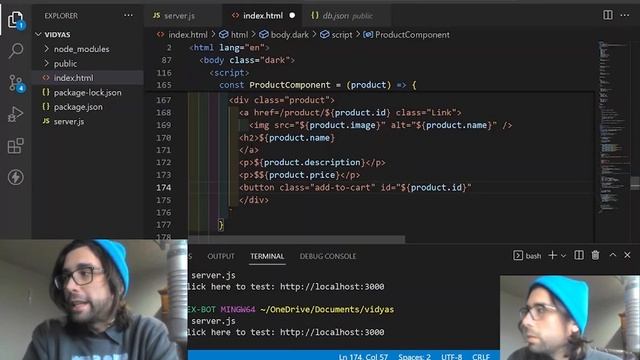Open the TERMINAL panel tab
The height and width of the screenshot is (360, 640).
(x=267, y=256)
